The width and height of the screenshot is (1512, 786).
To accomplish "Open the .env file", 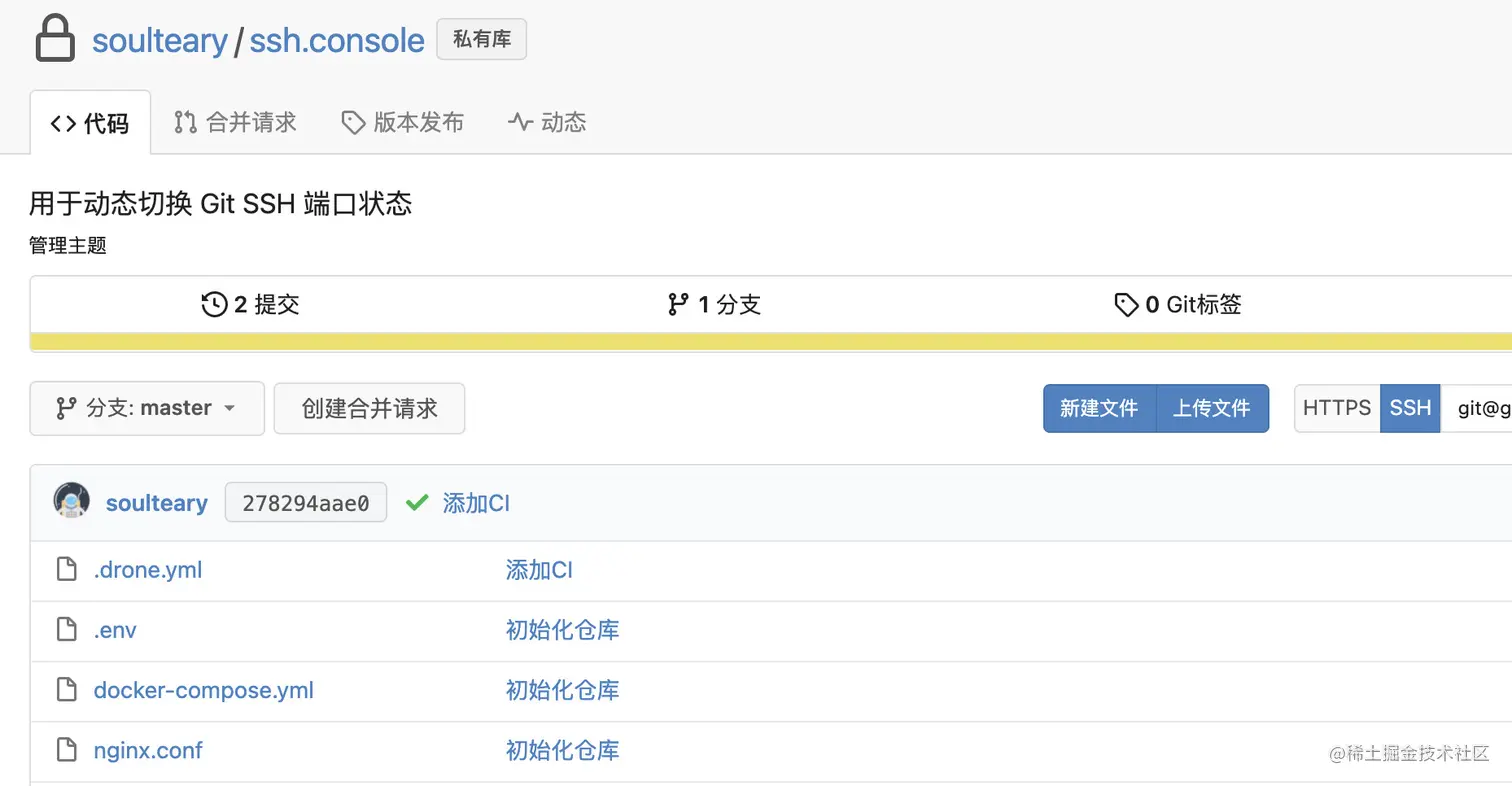I will (x=115, y=630).
